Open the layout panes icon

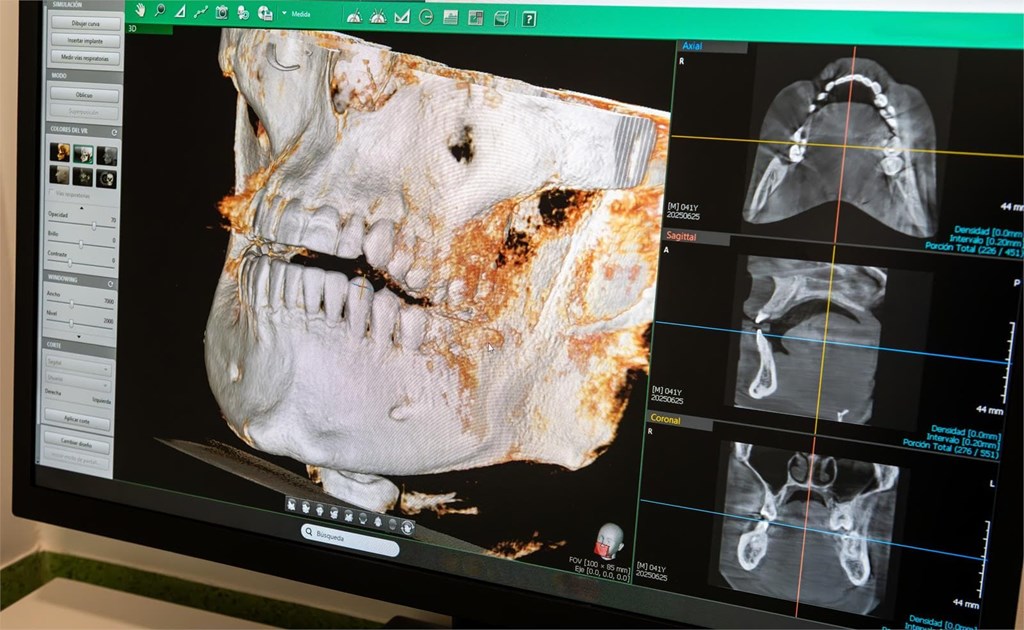point(475,18)
